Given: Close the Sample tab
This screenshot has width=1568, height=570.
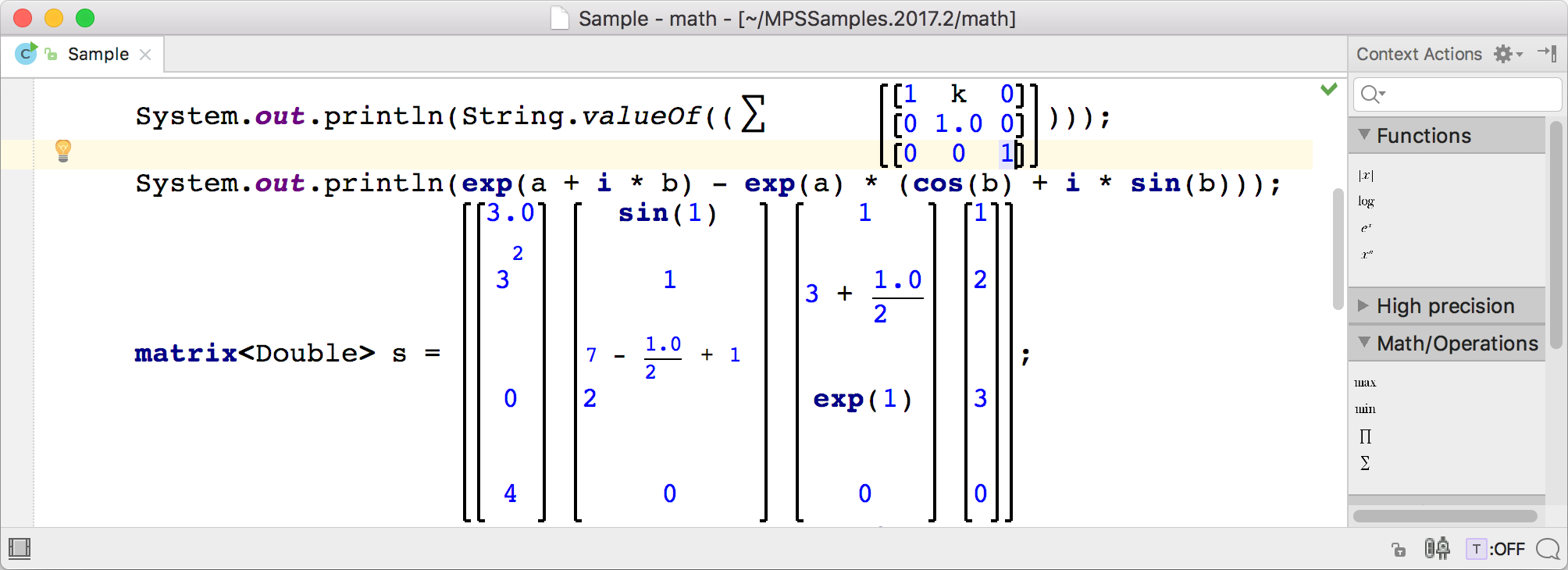Looking at the screenshot, I should [145, 54].
